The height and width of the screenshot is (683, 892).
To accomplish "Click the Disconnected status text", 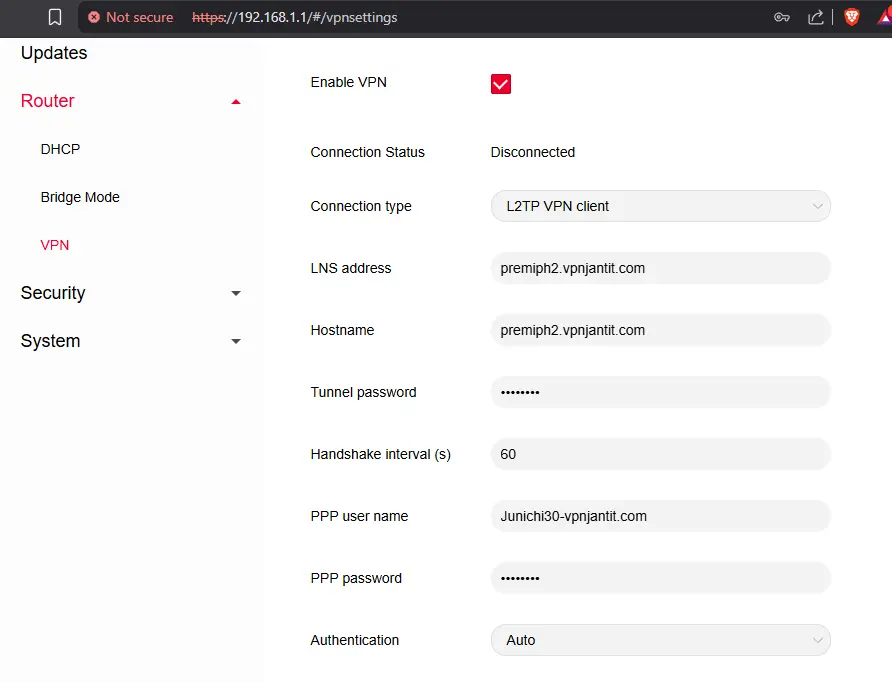I will pos(532,152).
